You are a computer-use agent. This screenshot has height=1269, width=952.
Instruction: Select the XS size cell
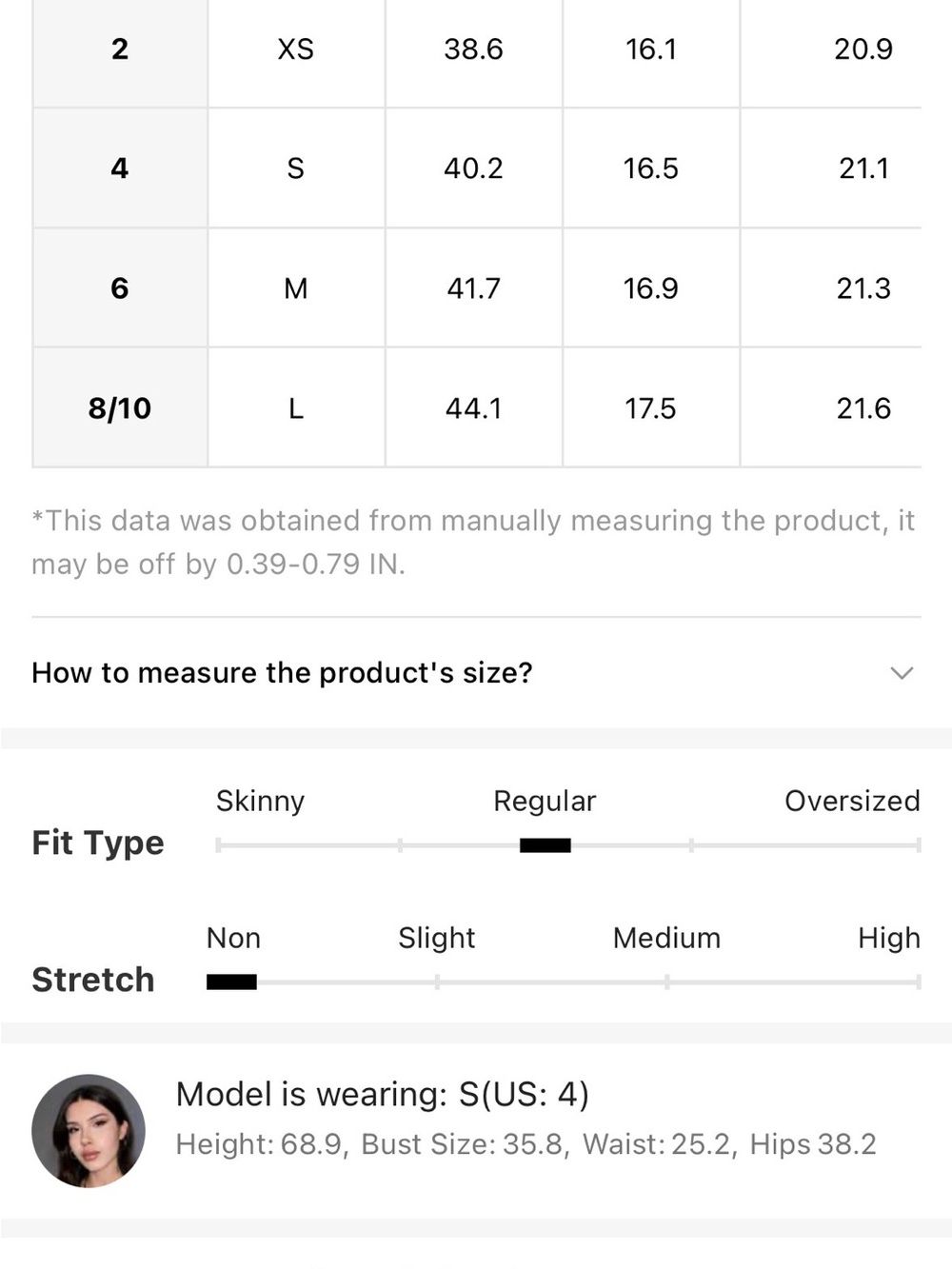(x=296, y=49)
